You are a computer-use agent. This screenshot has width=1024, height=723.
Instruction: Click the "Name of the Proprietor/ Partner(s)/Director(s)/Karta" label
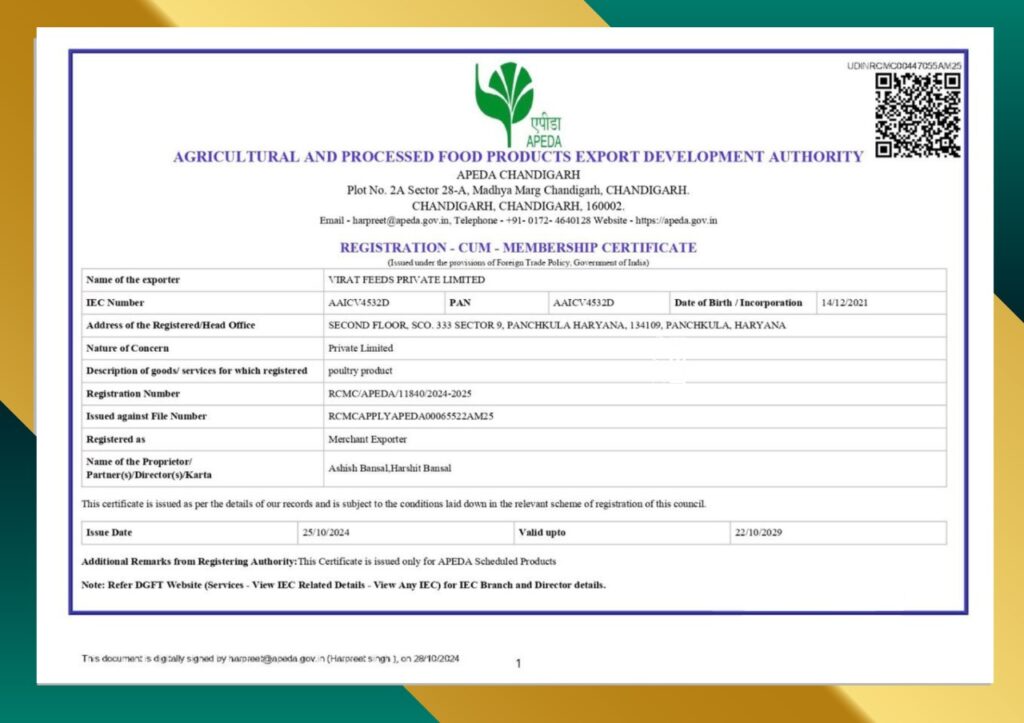(149, 468)
